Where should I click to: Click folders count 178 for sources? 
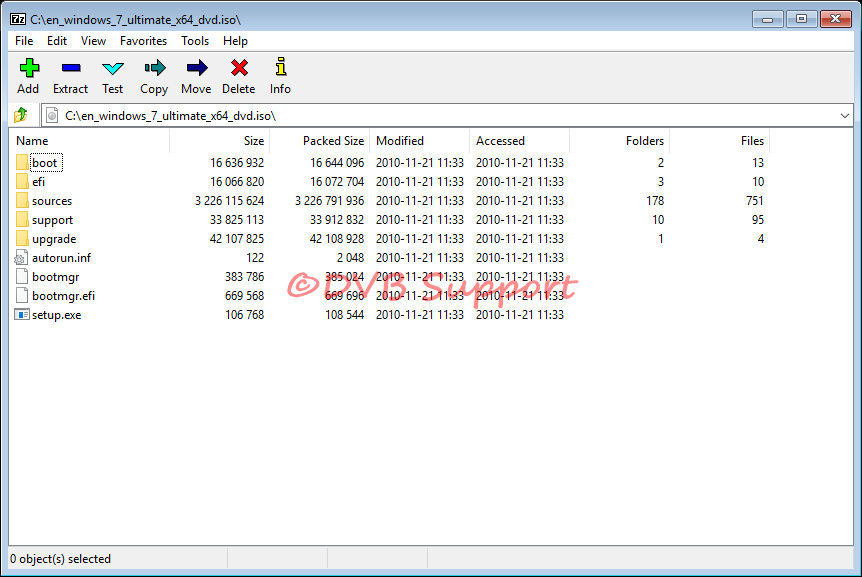(655, 201)
